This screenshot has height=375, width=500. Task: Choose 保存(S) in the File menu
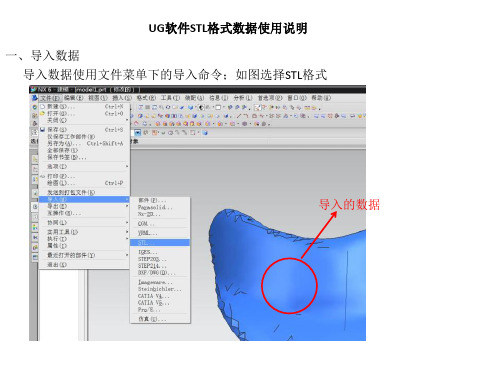tap(84, 129)
